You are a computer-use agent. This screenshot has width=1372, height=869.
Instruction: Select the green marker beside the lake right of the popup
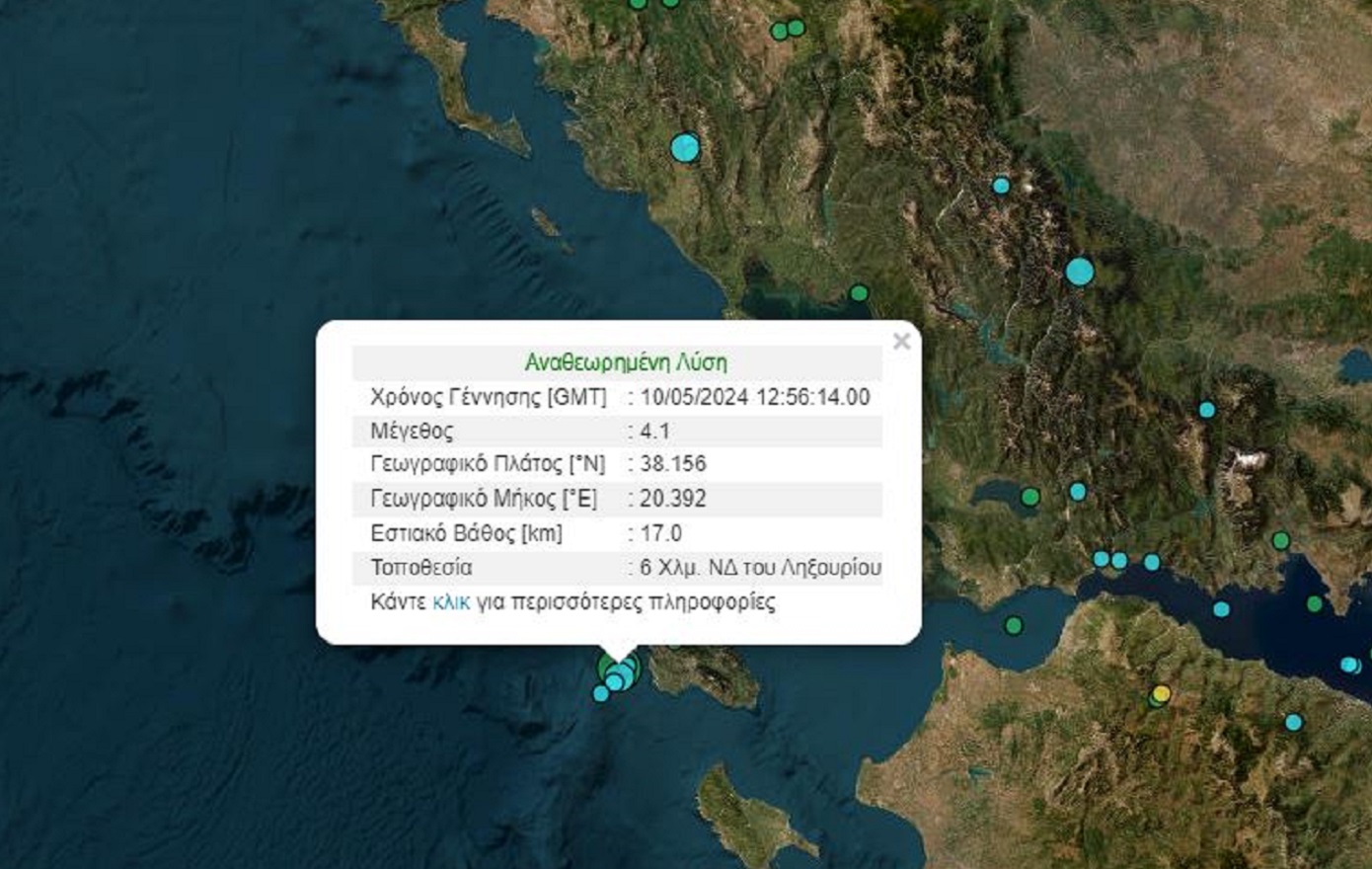(x=1030, y=497)
